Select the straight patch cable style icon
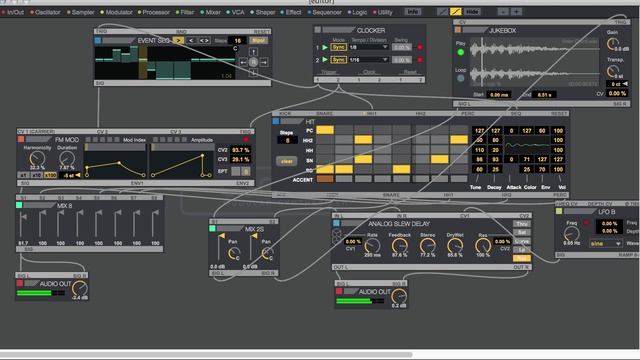640x360 pixels. click(442, 12)
